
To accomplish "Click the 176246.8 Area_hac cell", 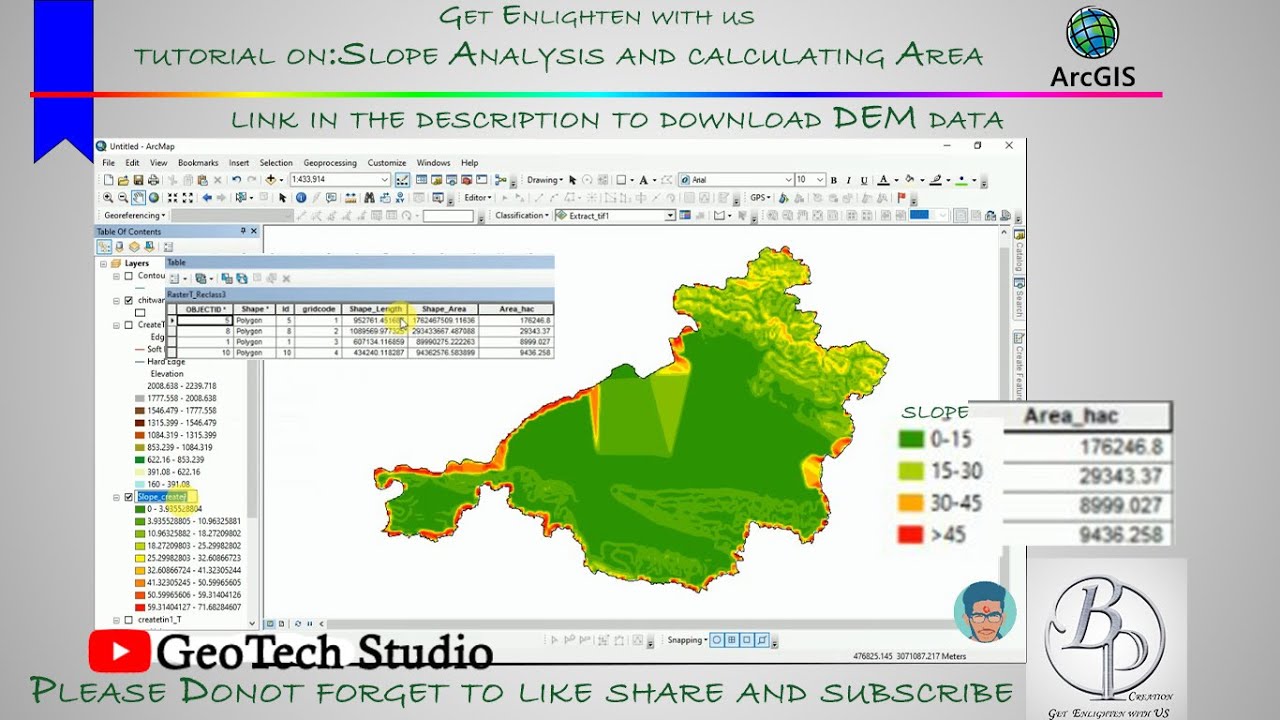I will (515, 320).
